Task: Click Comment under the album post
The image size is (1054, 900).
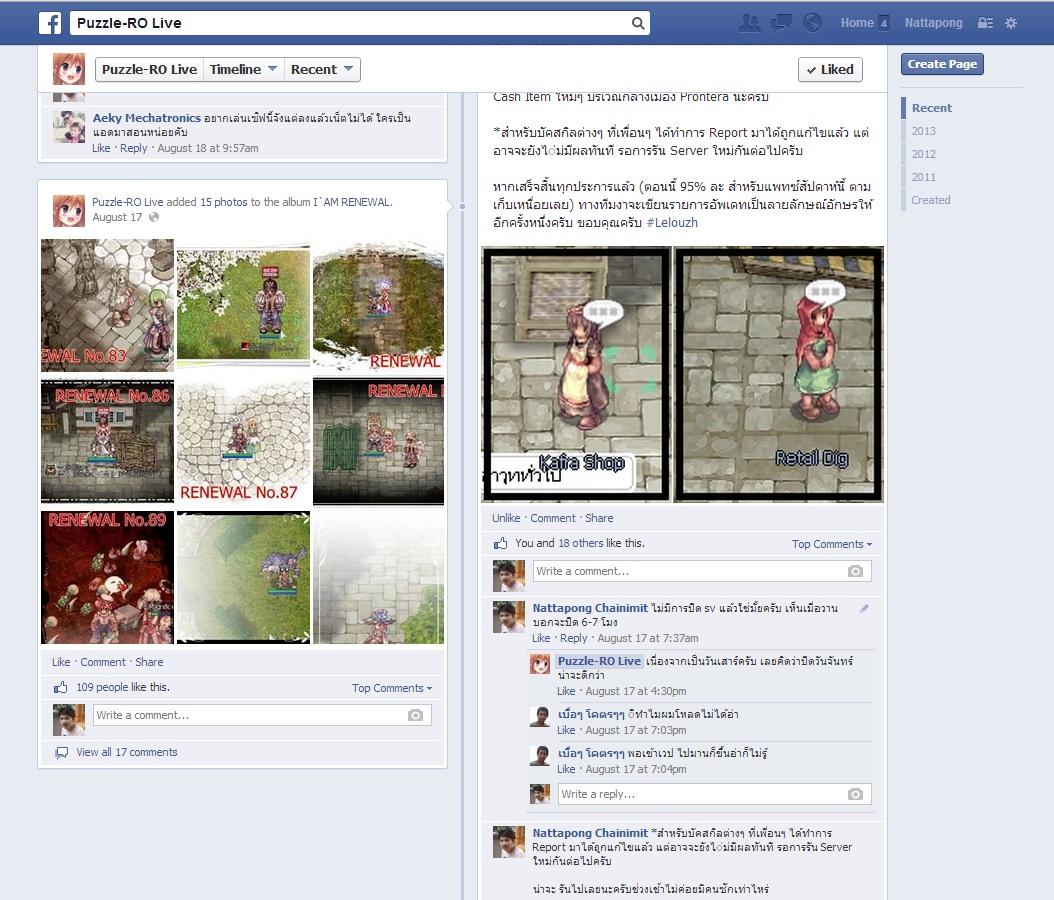Action: [x=103, y=662]
